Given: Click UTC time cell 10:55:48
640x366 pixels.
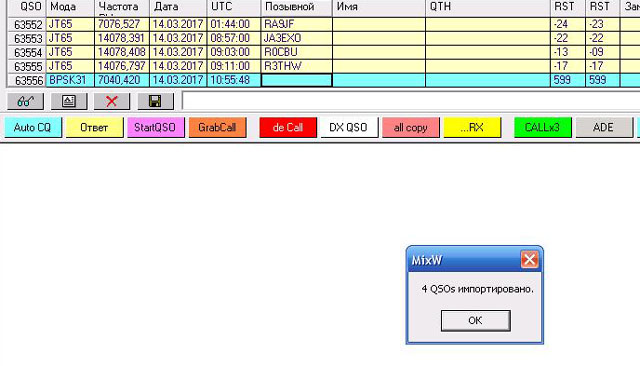Looking at the screenshot, I should click(234, 80).
